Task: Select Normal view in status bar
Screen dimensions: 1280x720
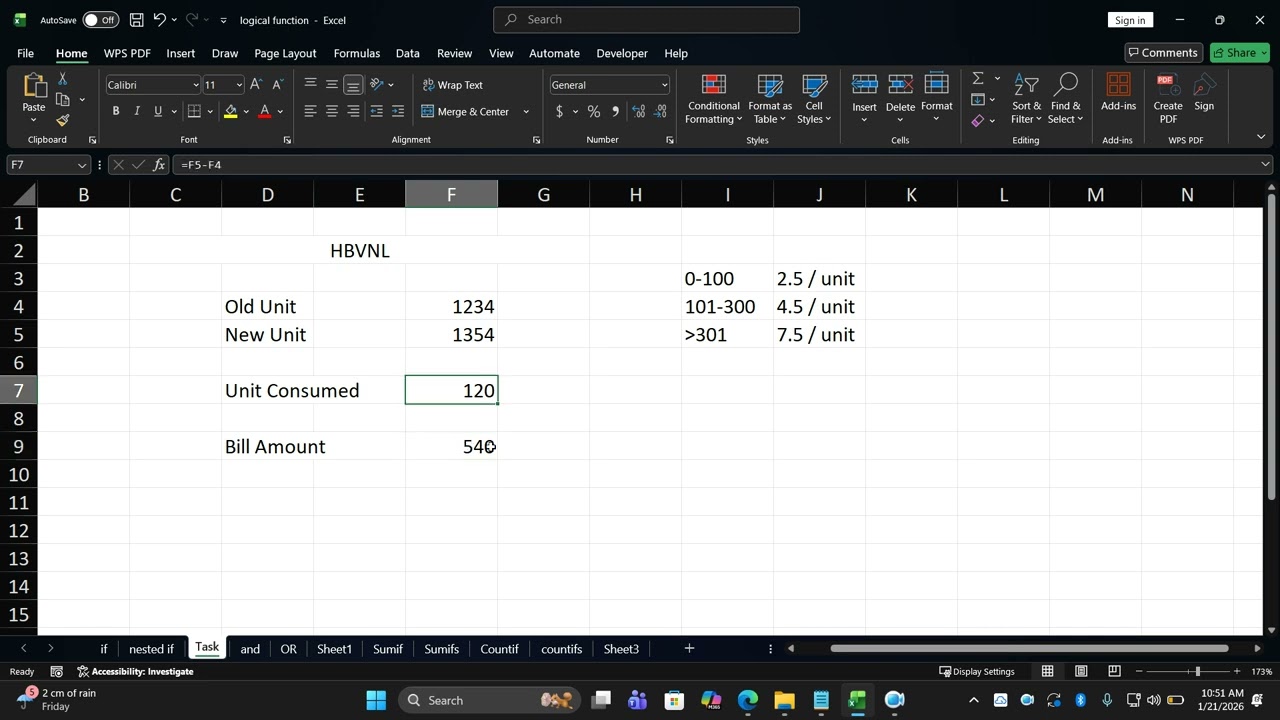Action: 1048,671
